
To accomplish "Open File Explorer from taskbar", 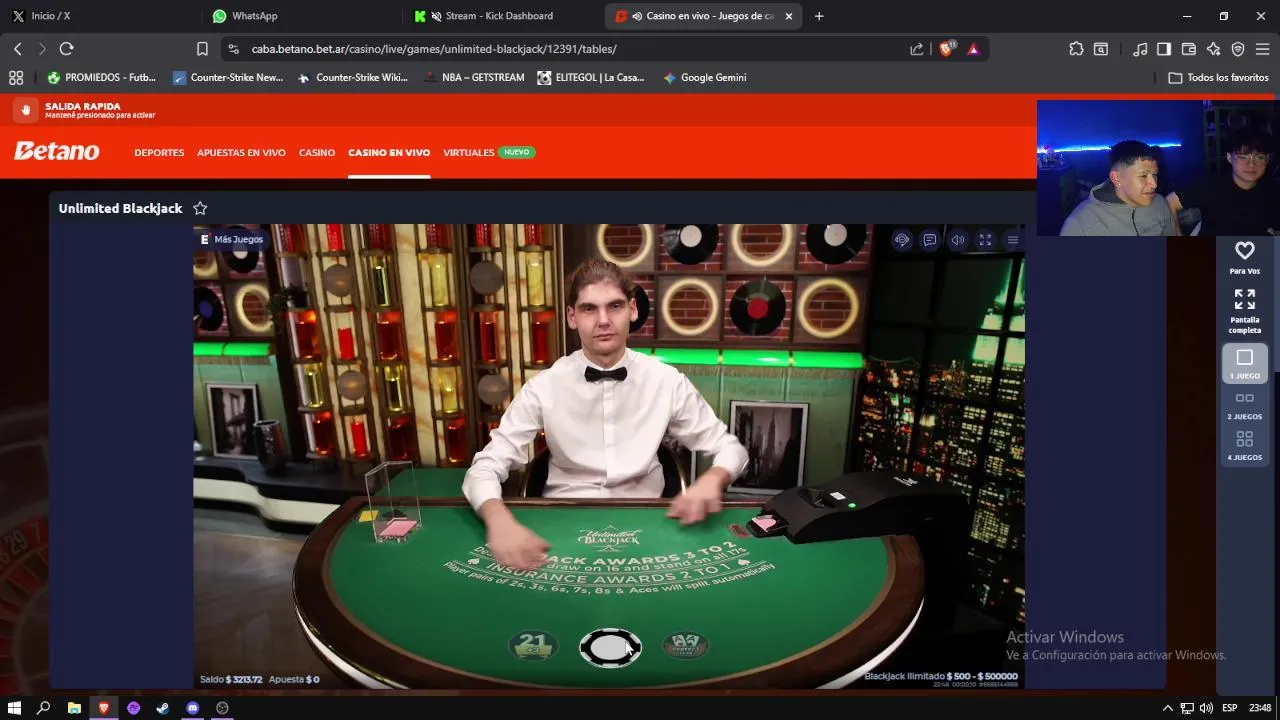I will point(74,708).
